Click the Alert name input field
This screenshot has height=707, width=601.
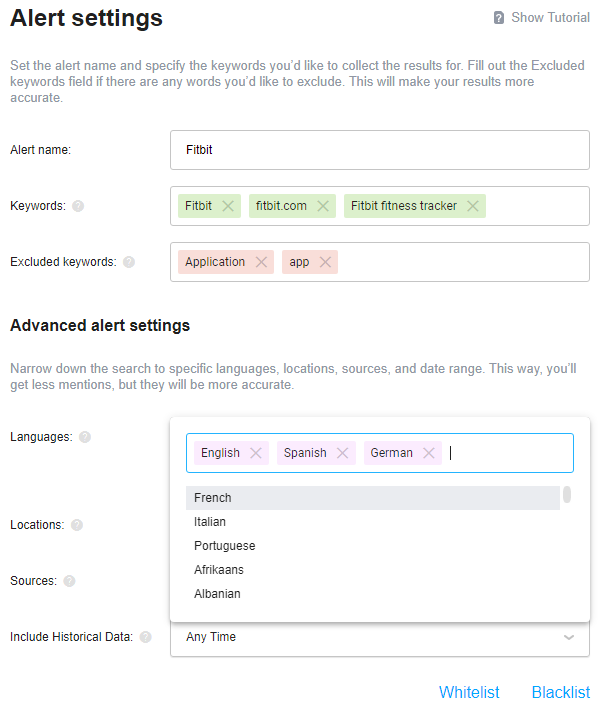click(380, 150)
